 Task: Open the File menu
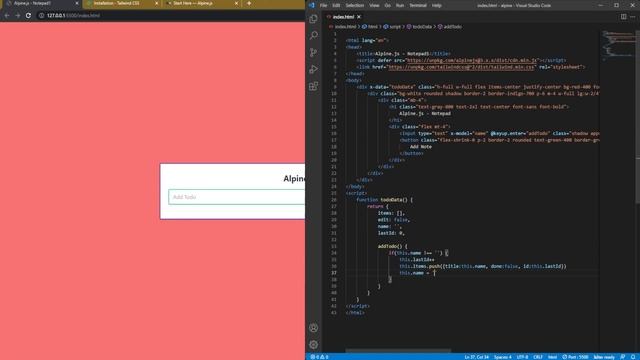tap(323, 5)
